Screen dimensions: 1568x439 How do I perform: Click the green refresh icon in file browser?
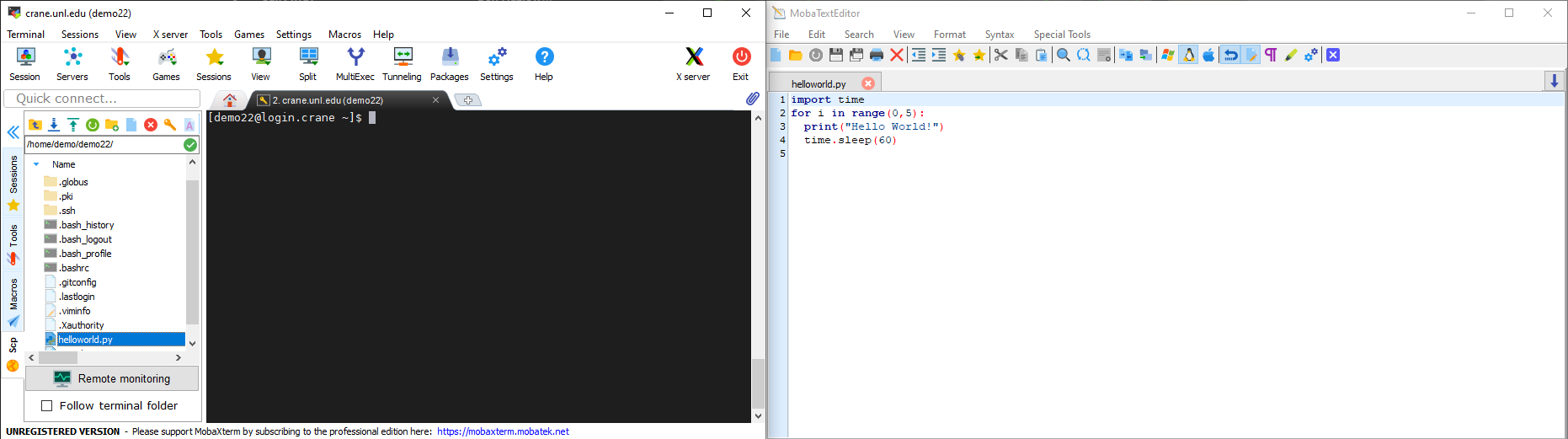(93, 125)
